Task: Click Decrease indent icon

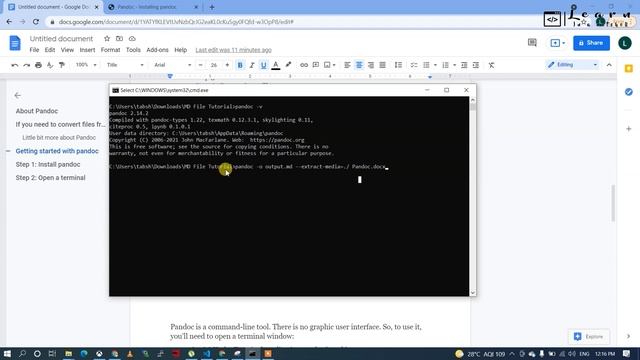Action: [464, 65]
